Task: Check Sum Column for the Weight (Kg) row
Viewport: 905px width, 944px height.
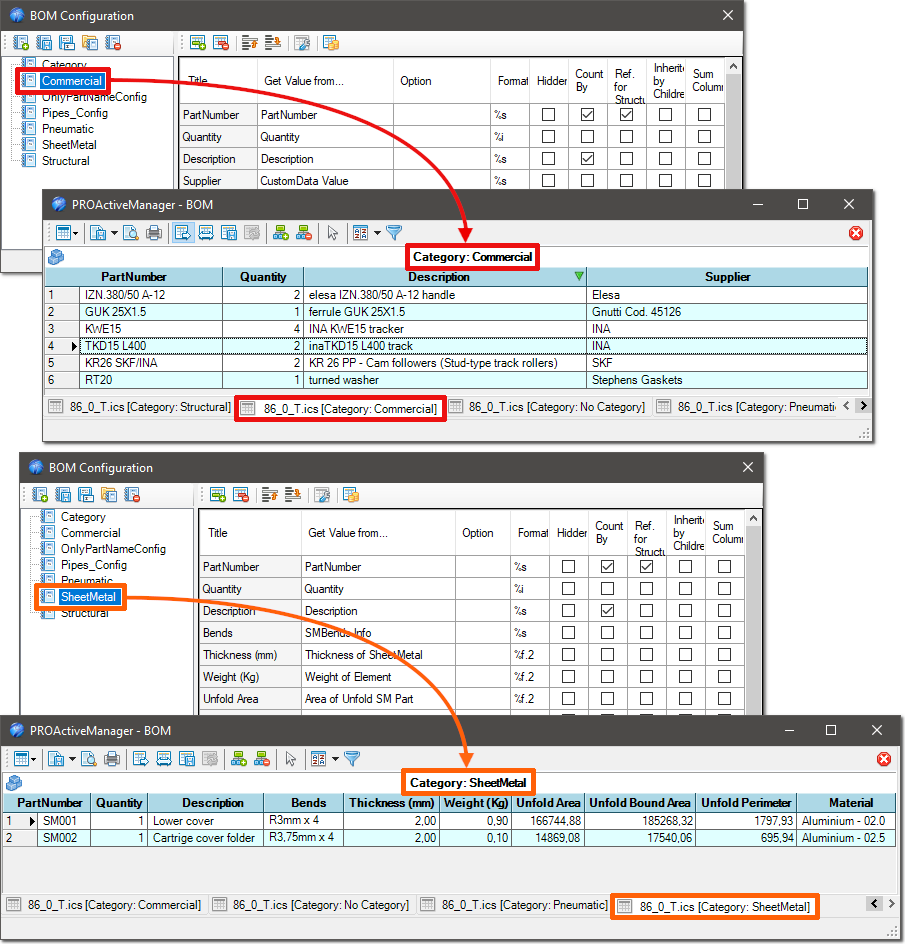Action: coord(724,677)
